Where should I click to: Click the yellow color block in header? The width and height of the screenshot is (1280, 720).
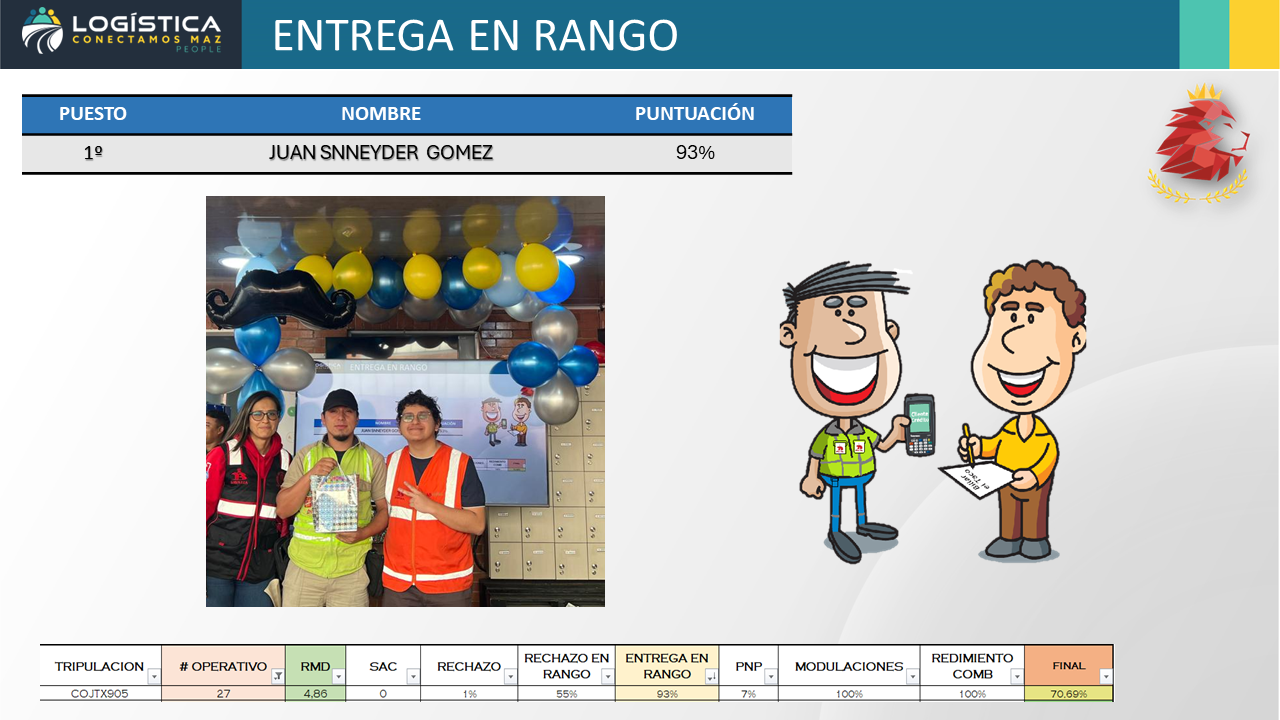click(x=1254, y=34)
